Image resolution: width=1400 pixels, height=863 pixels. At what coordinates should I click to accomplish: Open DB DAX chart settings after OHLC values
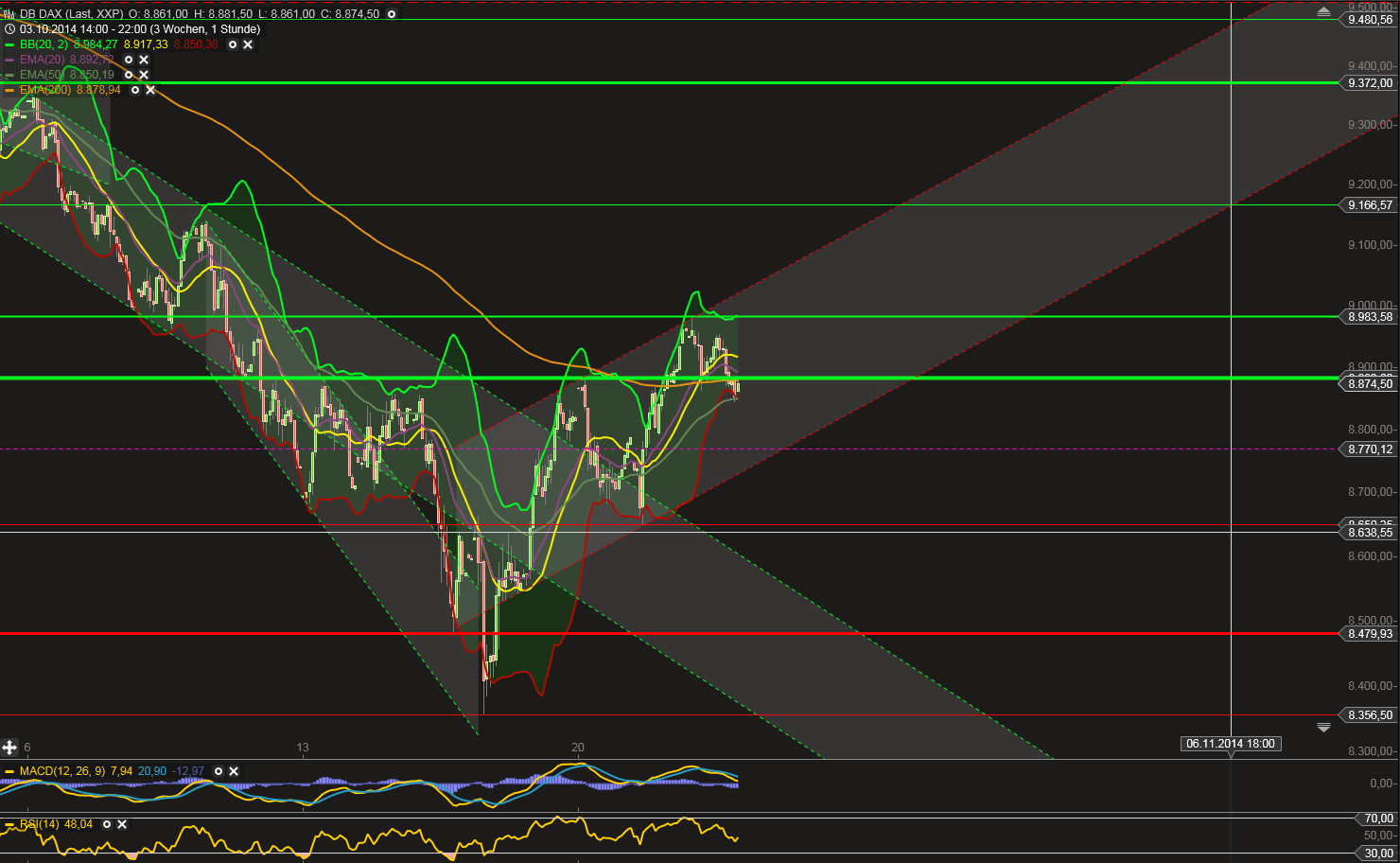[391, 14]
